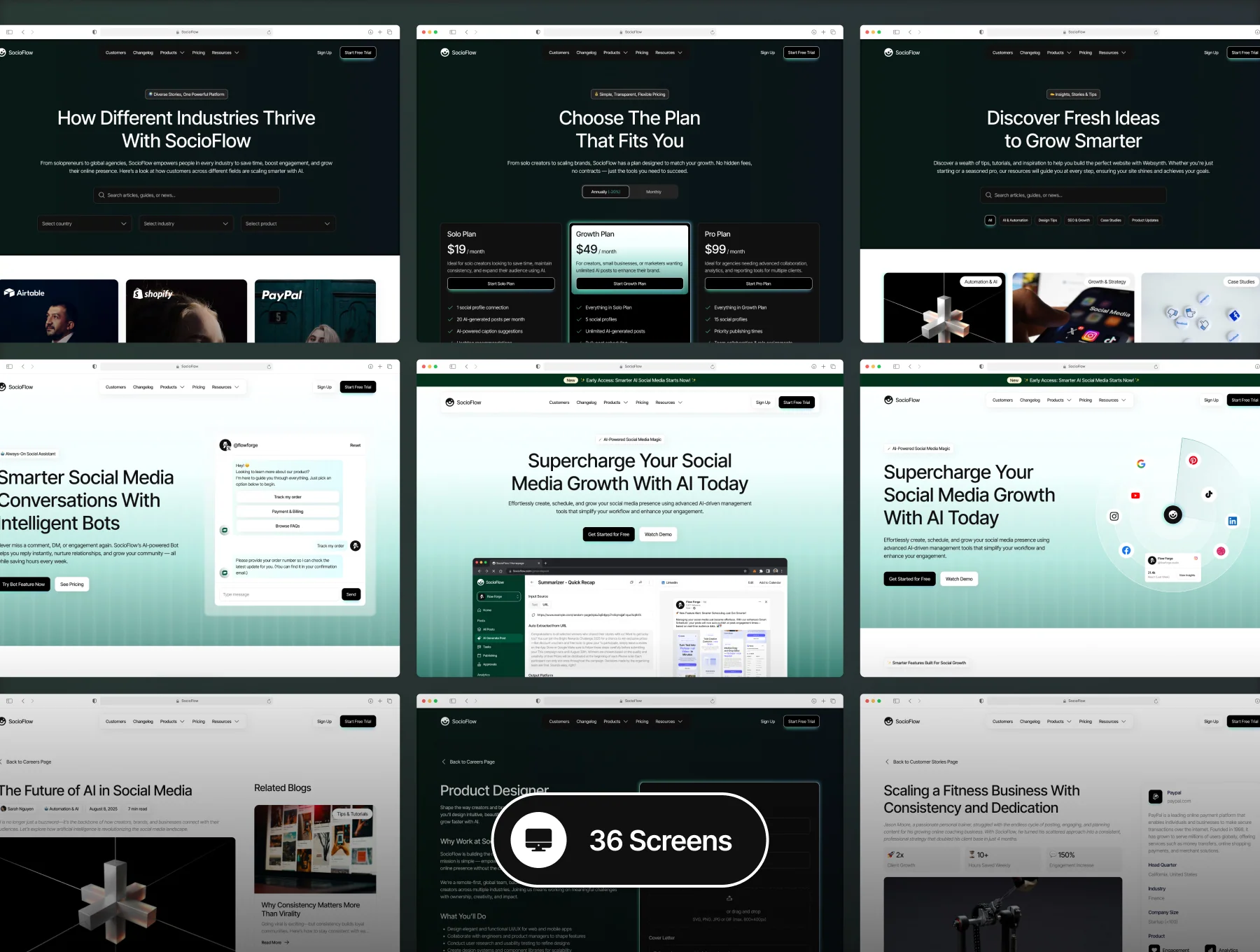
Task: Open Changelog in the bots page navbar
Action: tap(143, 387)
